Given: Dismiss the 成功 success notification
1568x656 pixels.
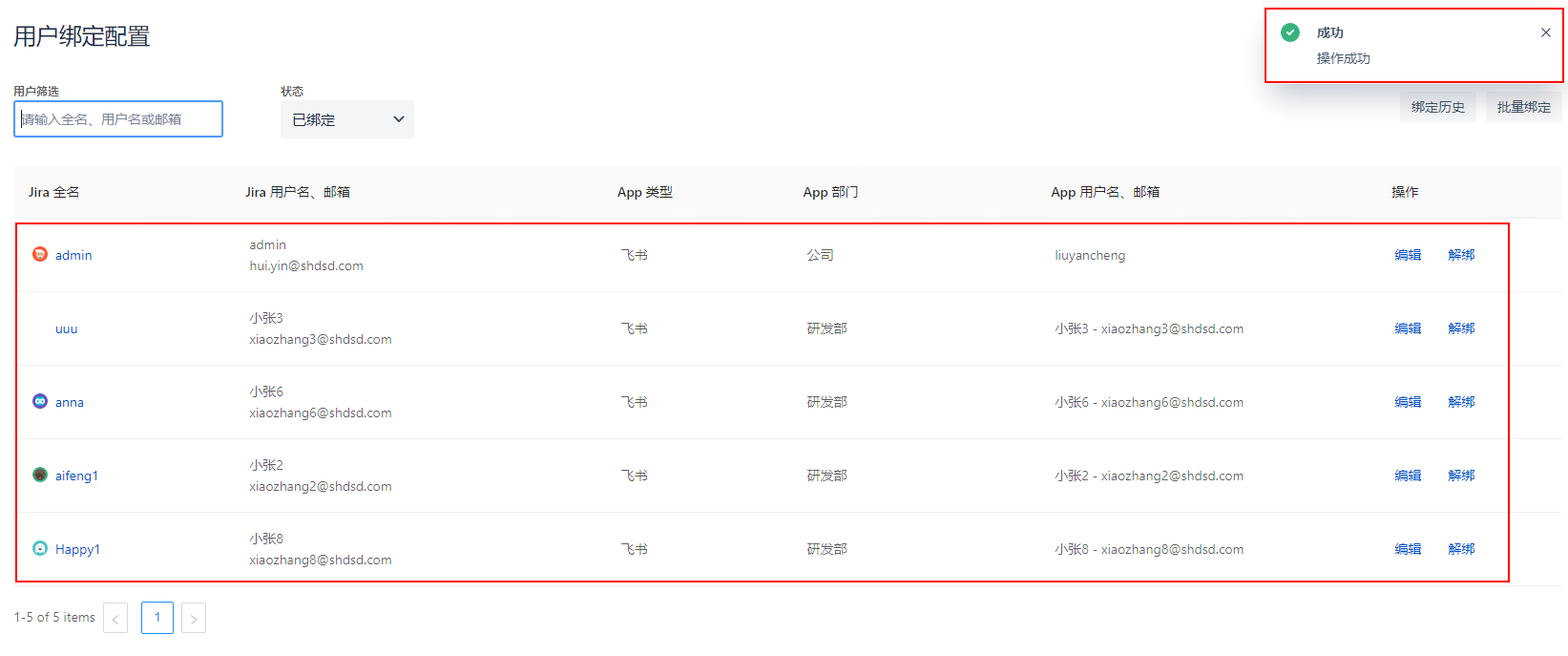Looking at the screenshot, I should coord(1545,32).
